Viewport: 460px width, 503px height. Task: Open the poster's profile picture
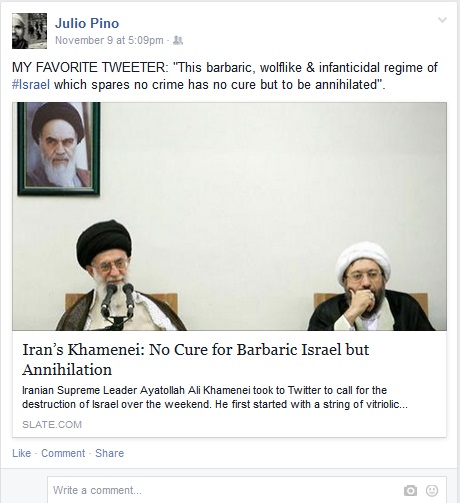(x=29, y=31)
